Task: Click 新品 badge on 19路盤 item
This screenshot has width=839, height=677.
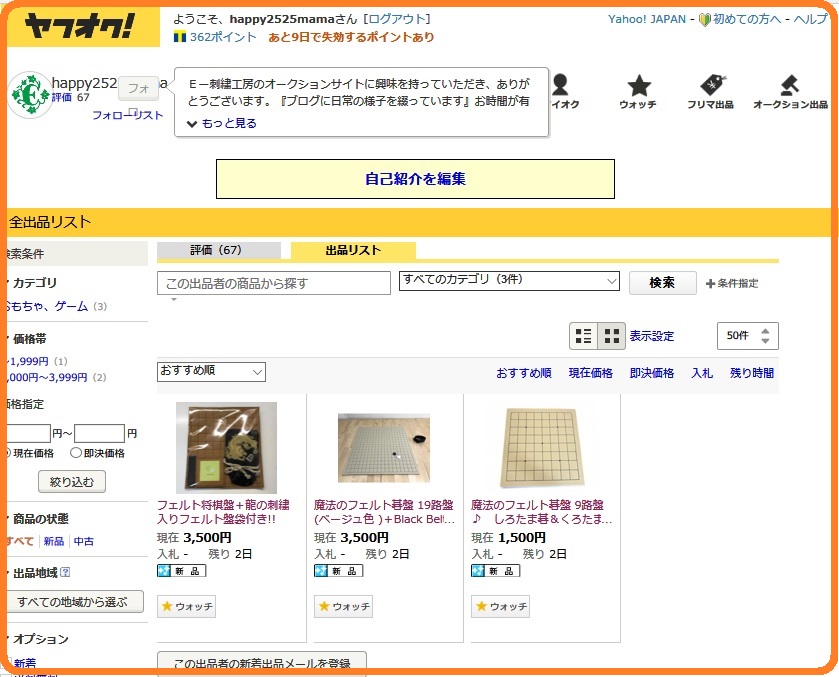Action: pos(338,571)
